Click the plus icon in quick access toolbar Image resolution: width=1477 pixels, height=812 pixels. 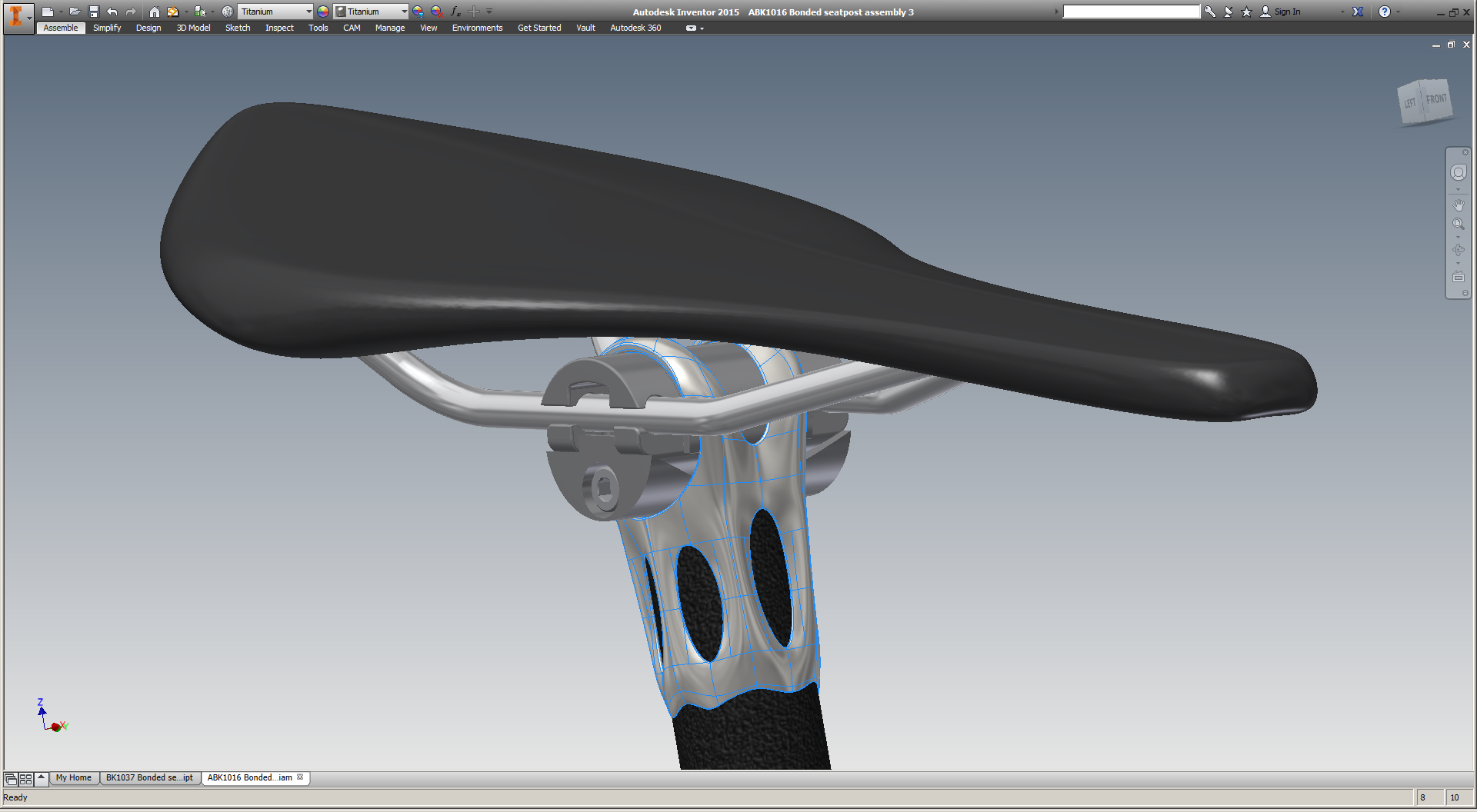coord(474,12)
